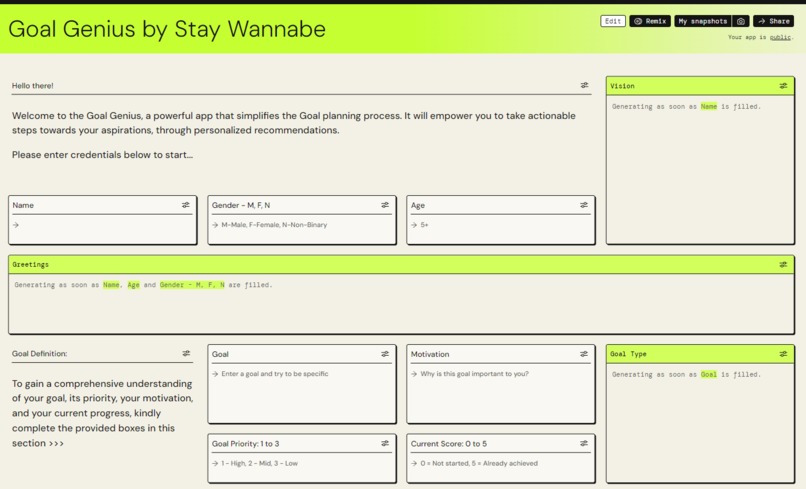
Task: Focus the Name input field
Action: 103,225
